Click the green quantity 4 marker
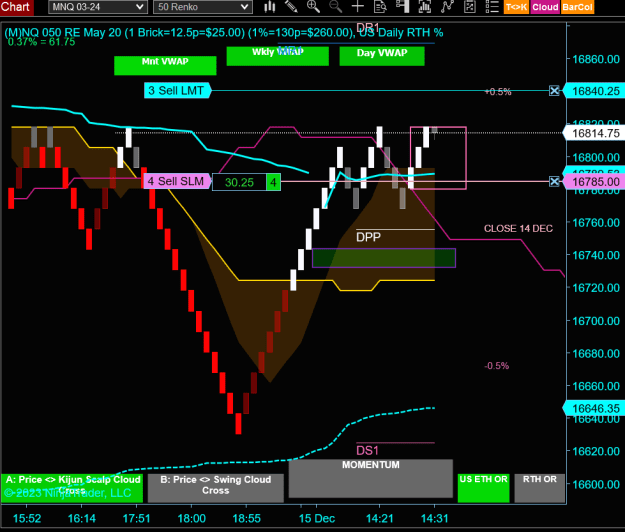Screen dimensions: 625x532 273,182
